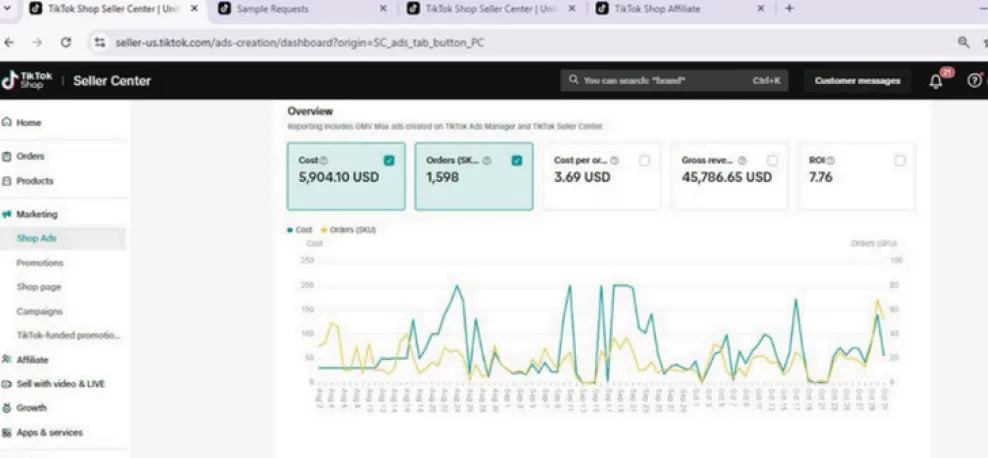Screen dimensions: 988x458
Task: Click the Seller Center title link
Action: click(112, 81)
